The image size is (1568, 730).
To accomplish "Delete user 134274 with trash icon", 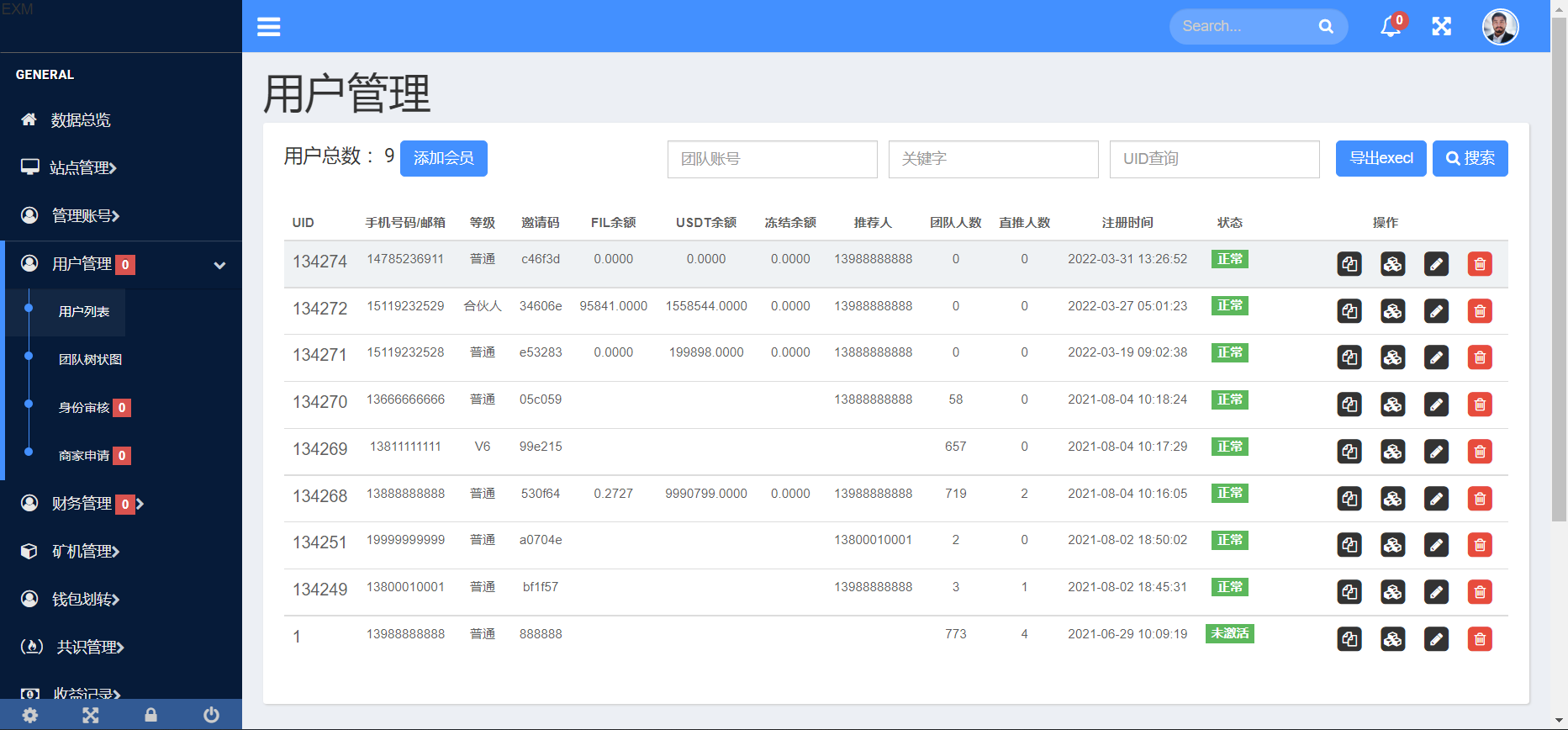I will point(1480,264).
